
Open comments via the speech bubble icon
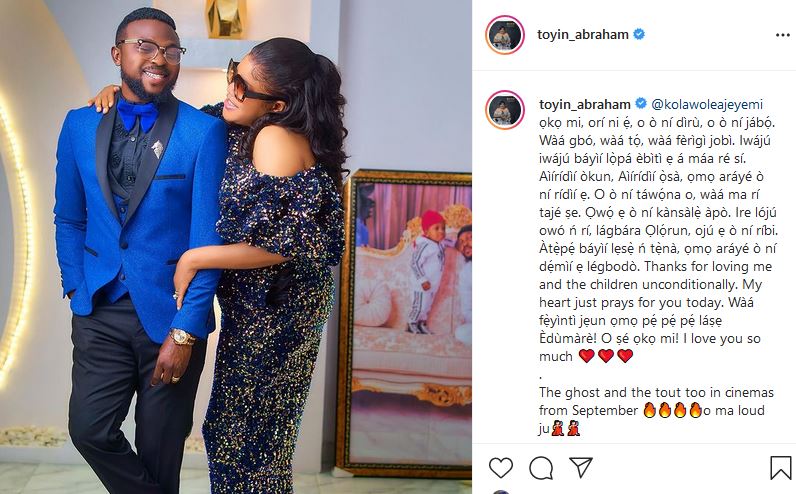coord(541,467)
